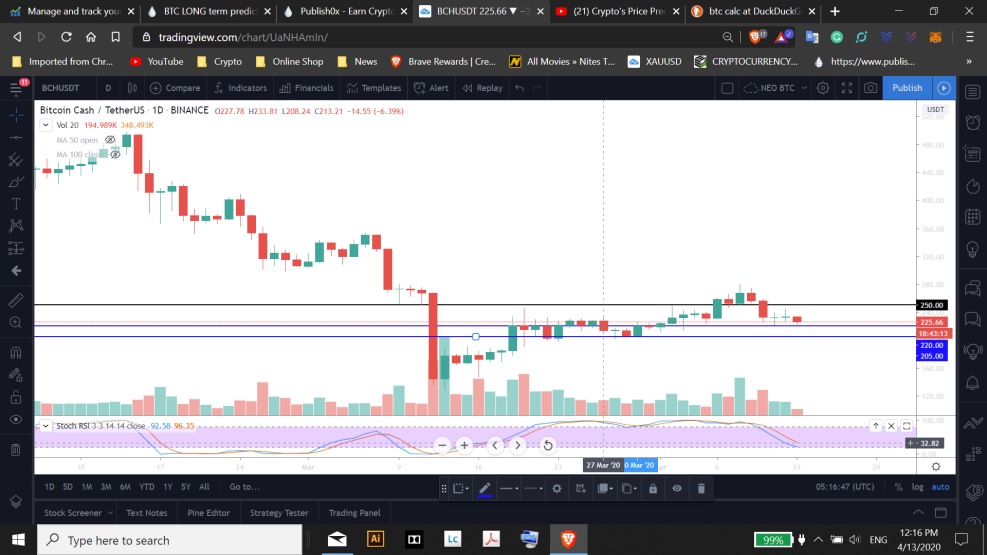The image size is (987, 555).
Task: Open the Financials menu
Action: (306, 88)
